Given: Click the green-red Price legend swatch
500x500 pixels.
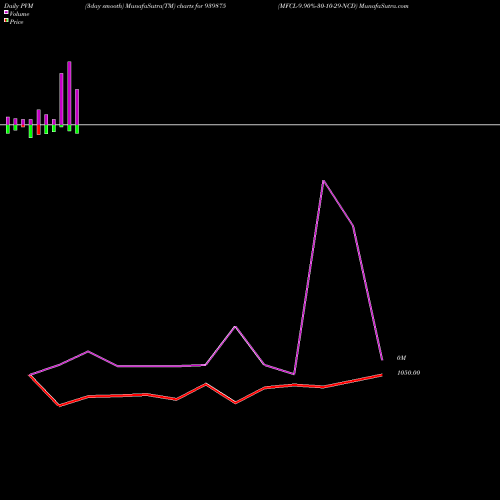Looking at the screenshot, I should [6, 20].
